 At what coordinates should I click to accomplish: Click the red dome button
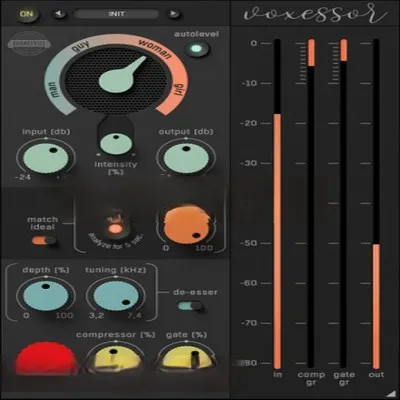click(x=46, y=357)
